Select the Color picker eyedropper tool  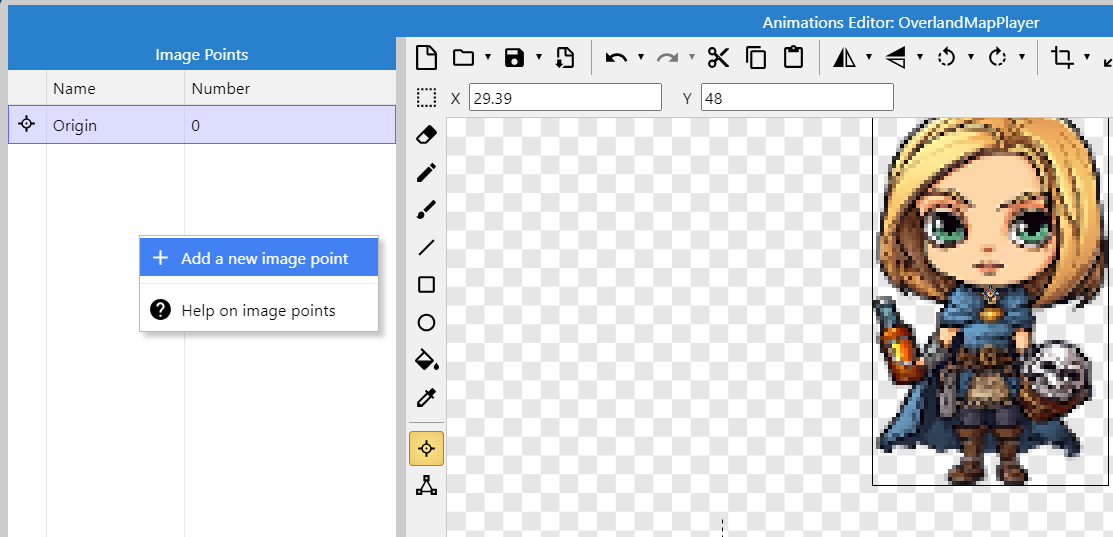coord(426,398)
